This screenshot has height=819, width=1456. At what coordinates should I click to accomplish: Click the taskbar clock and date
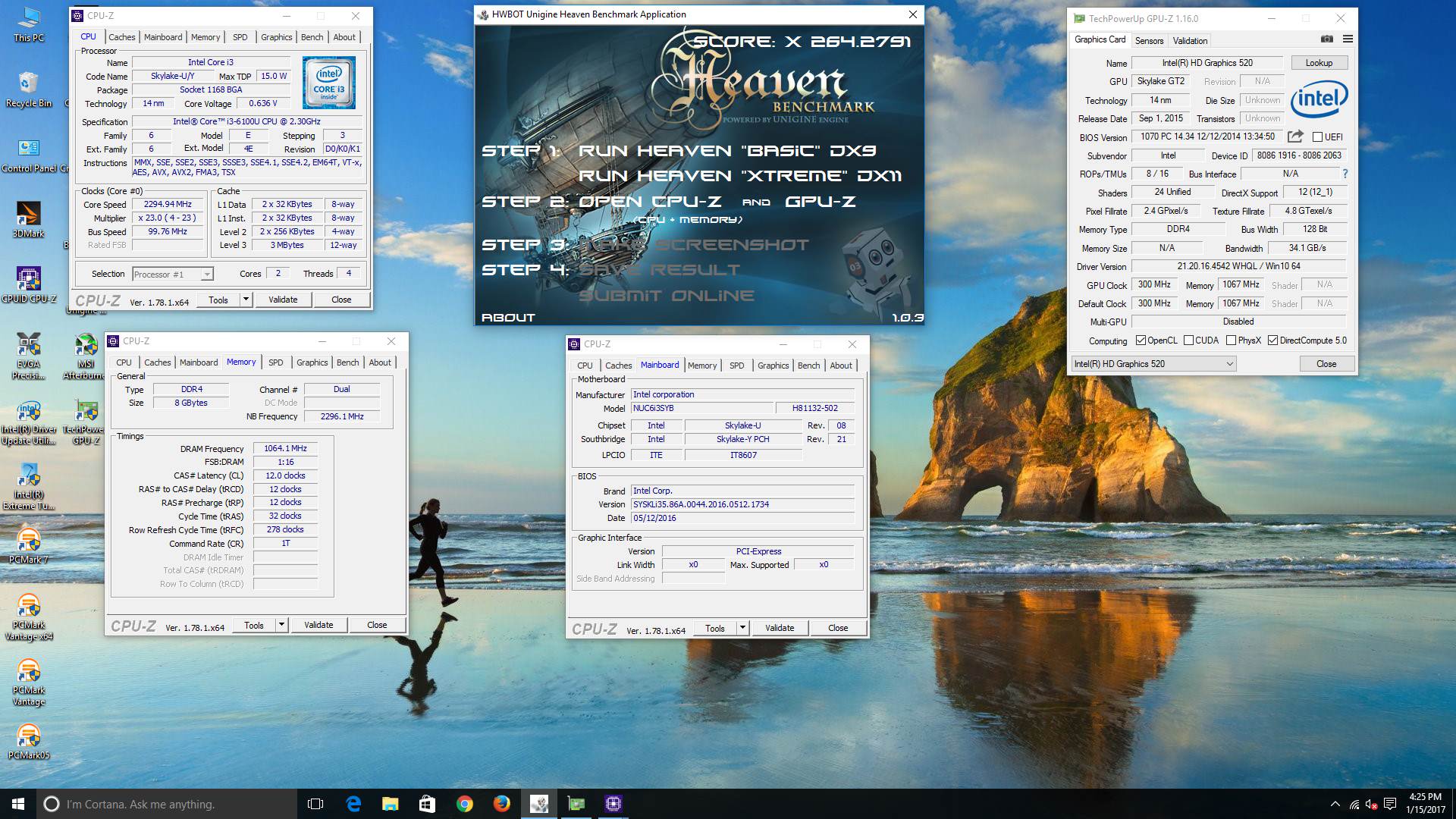1425,804
